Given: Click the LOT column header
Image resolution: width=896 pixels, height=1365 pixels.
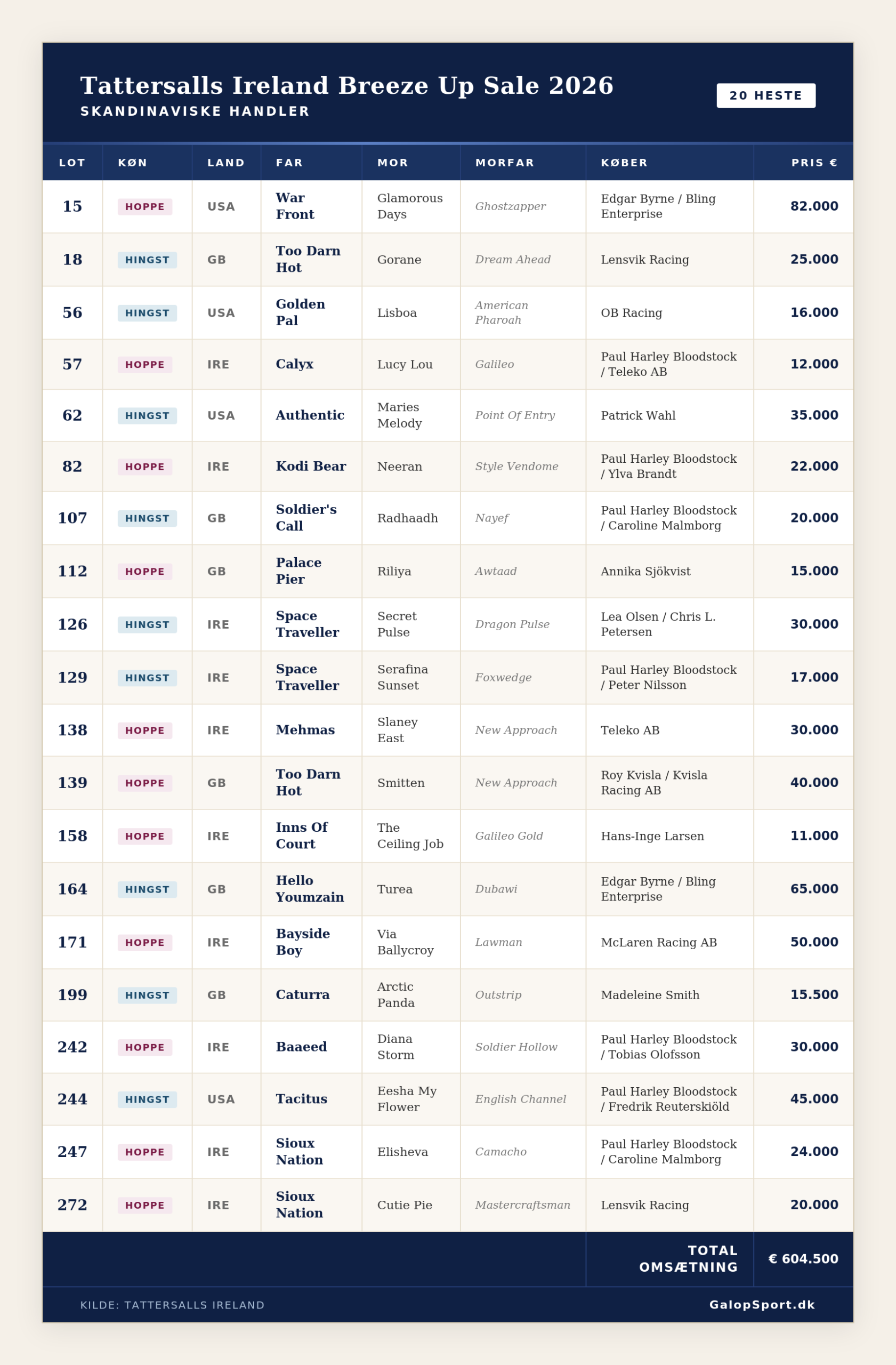Looking at the screenshot, I should click(72, 163).
